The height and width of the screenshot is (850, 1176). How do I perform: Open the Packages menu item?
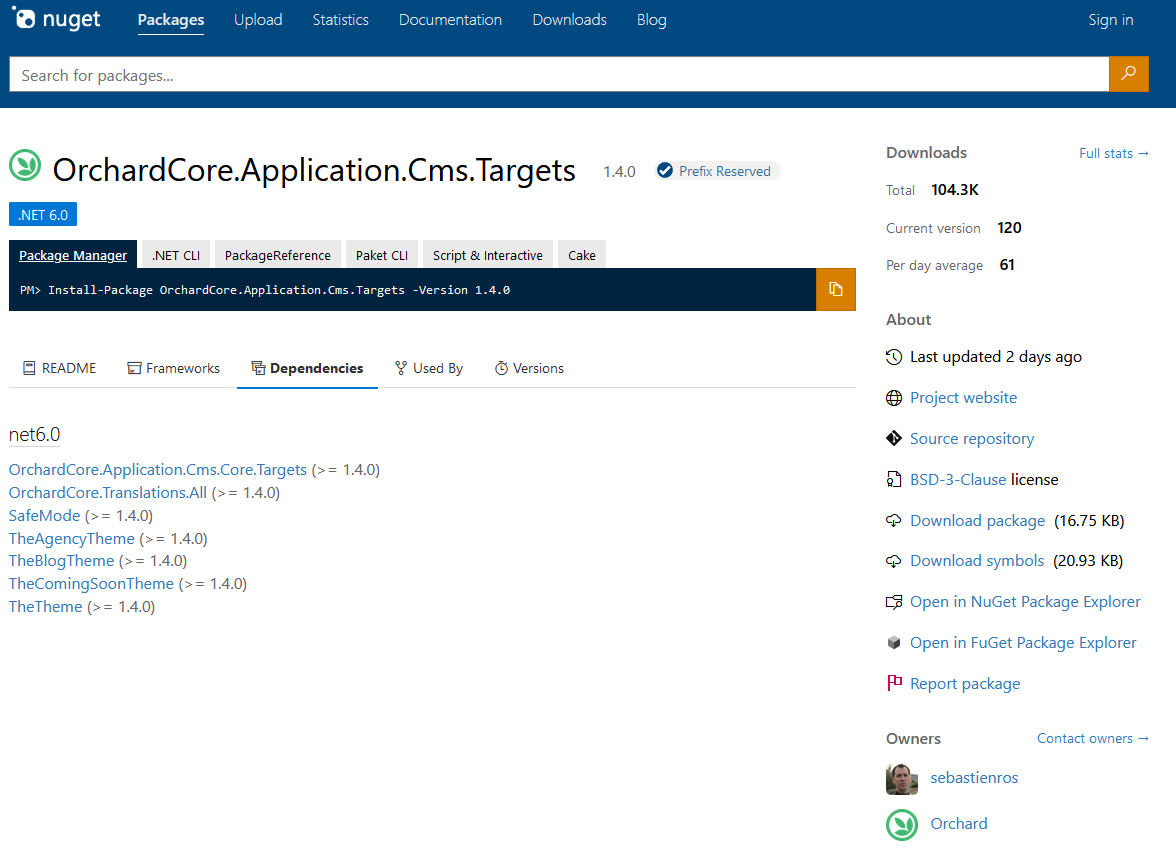pos(171,20)
